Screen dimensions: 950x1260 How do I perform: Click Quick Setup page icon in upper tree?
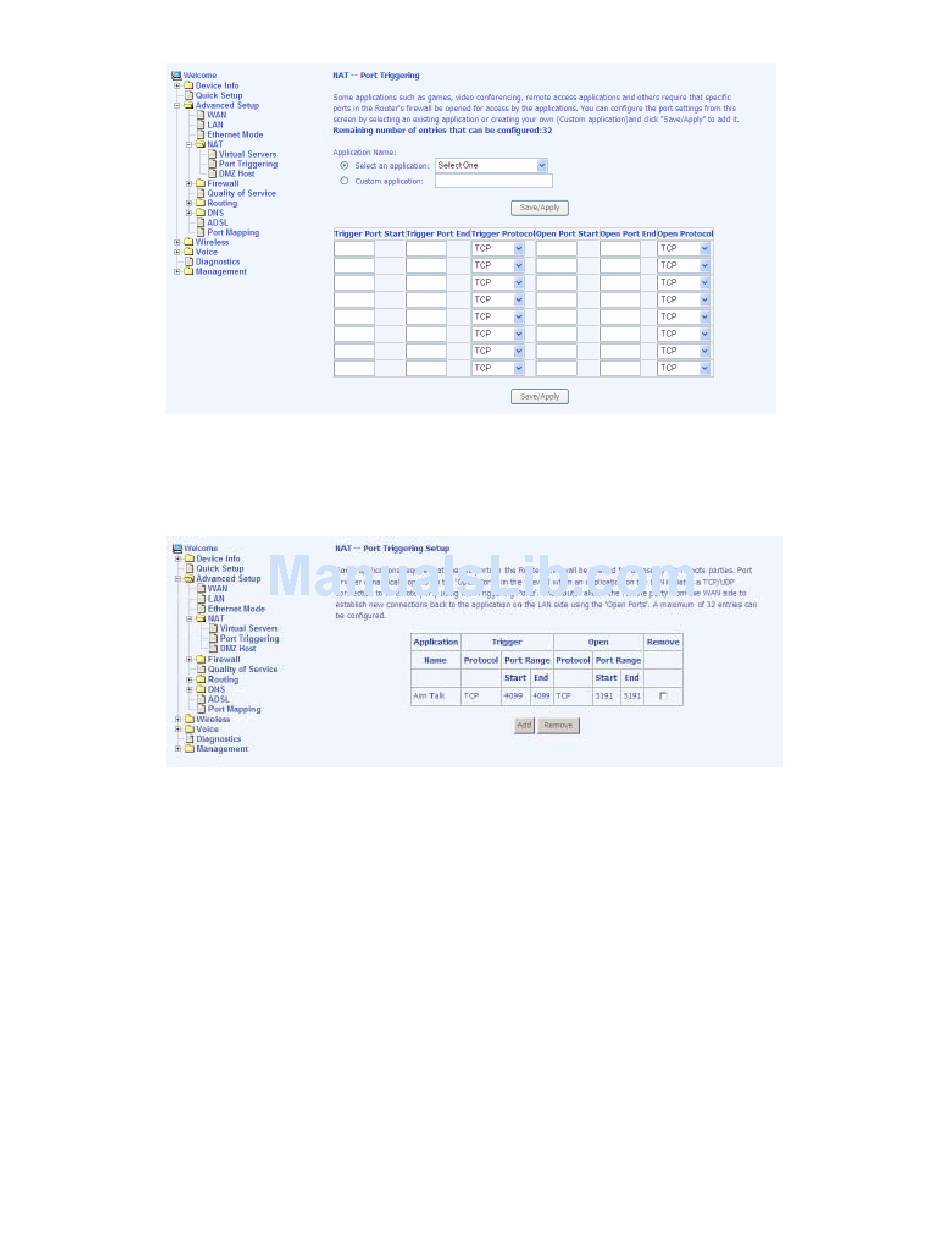[188, 96]
